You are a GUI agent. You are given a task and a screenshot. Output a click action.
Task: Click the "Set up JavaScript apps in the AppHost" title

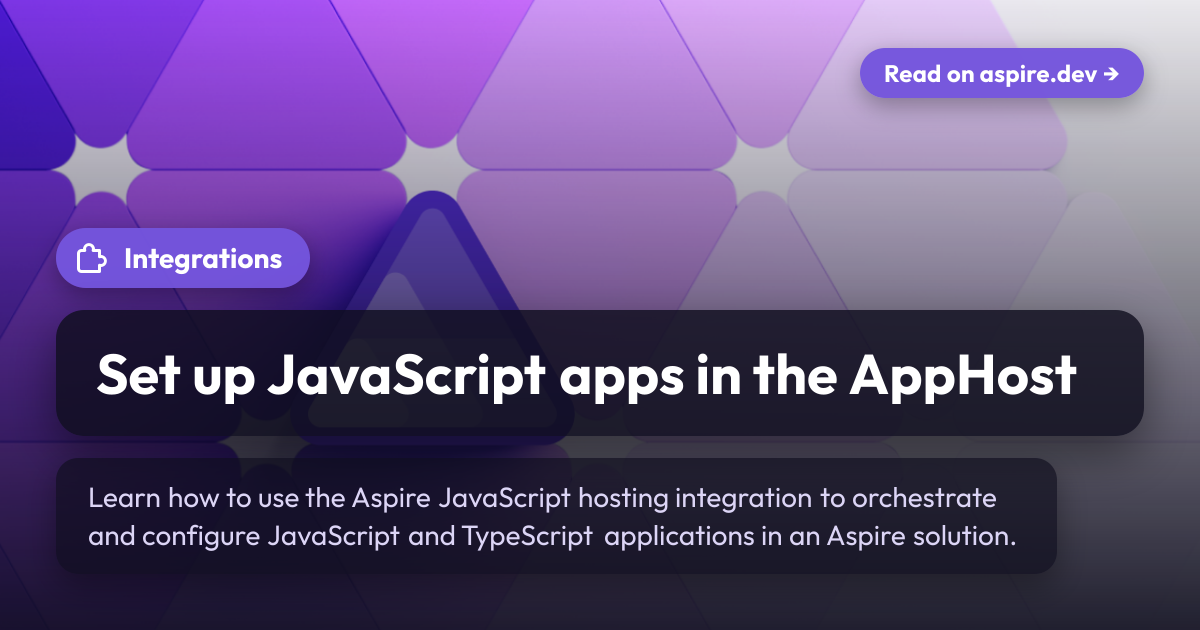[586, 375]
